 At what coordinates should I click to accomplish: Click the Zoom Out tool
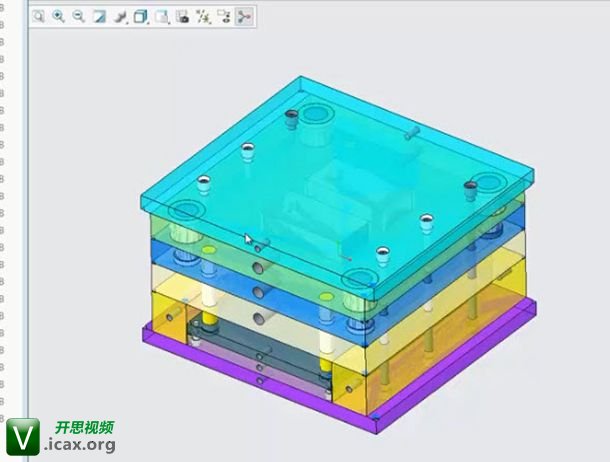pos(79,17)
